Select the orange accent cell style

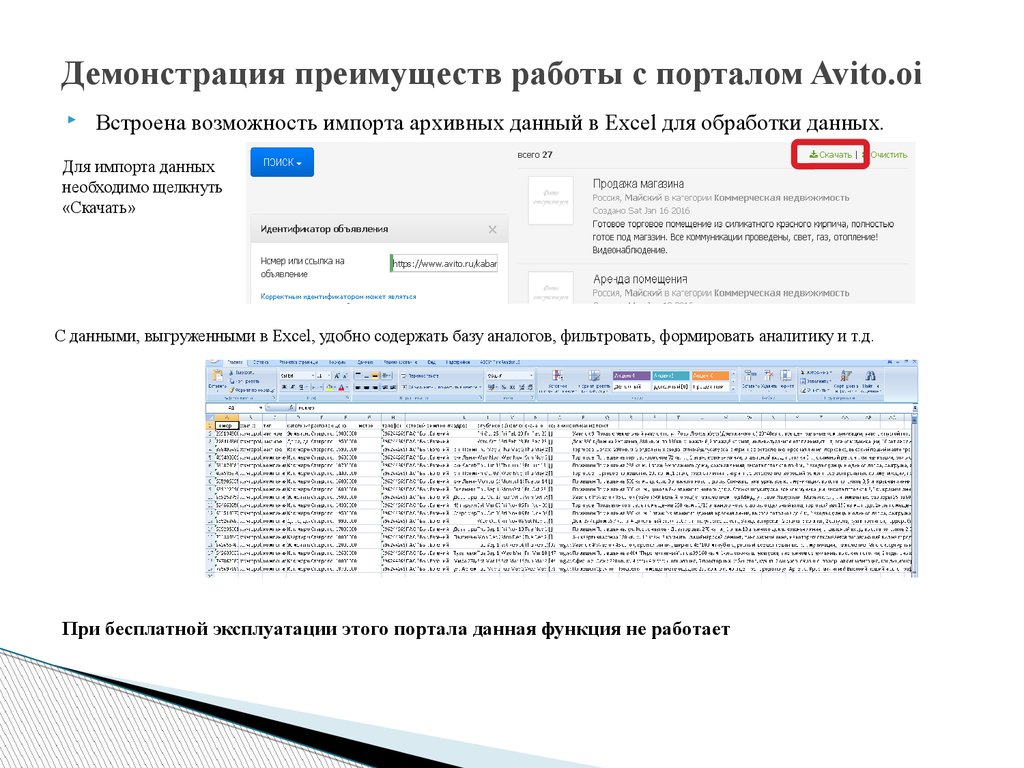pos(710,376)
